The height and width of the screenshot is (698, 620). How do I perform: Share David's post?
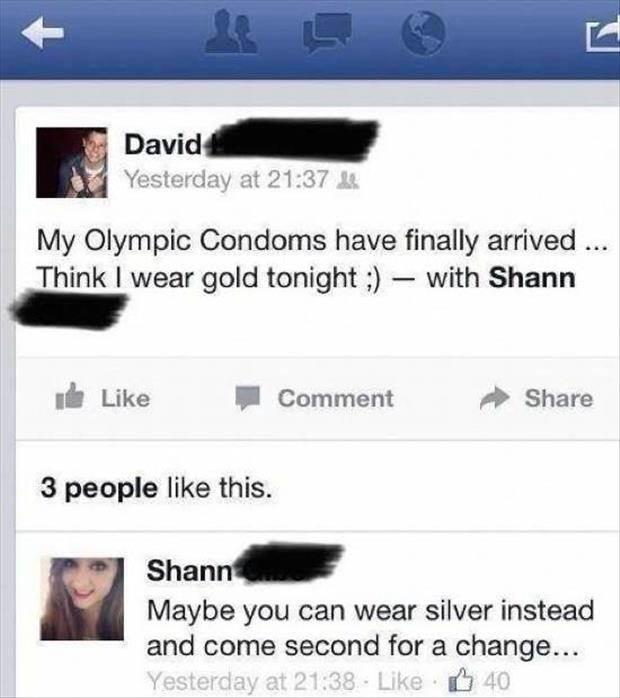tap(536, 398)
